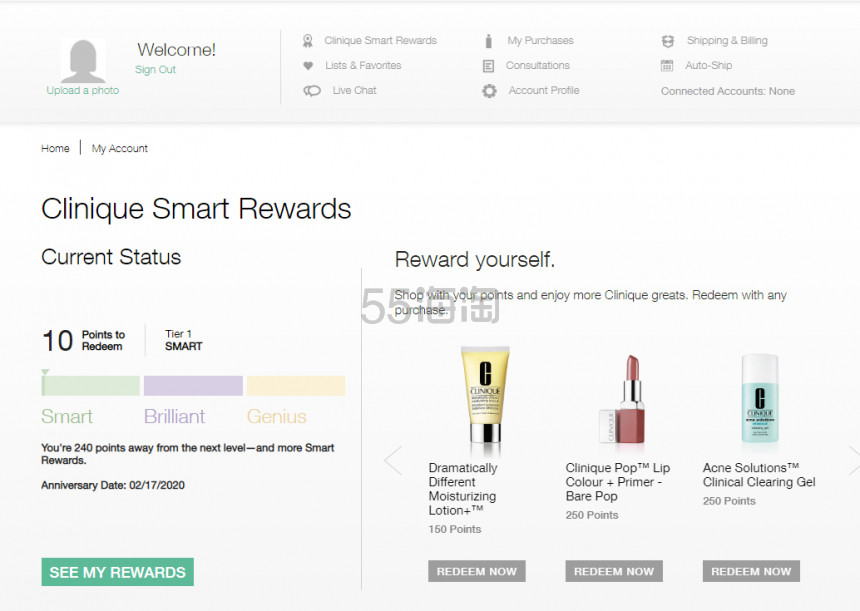Open Consultations menu link
Viewport: 860px width, 611px height.
[538, 65]
